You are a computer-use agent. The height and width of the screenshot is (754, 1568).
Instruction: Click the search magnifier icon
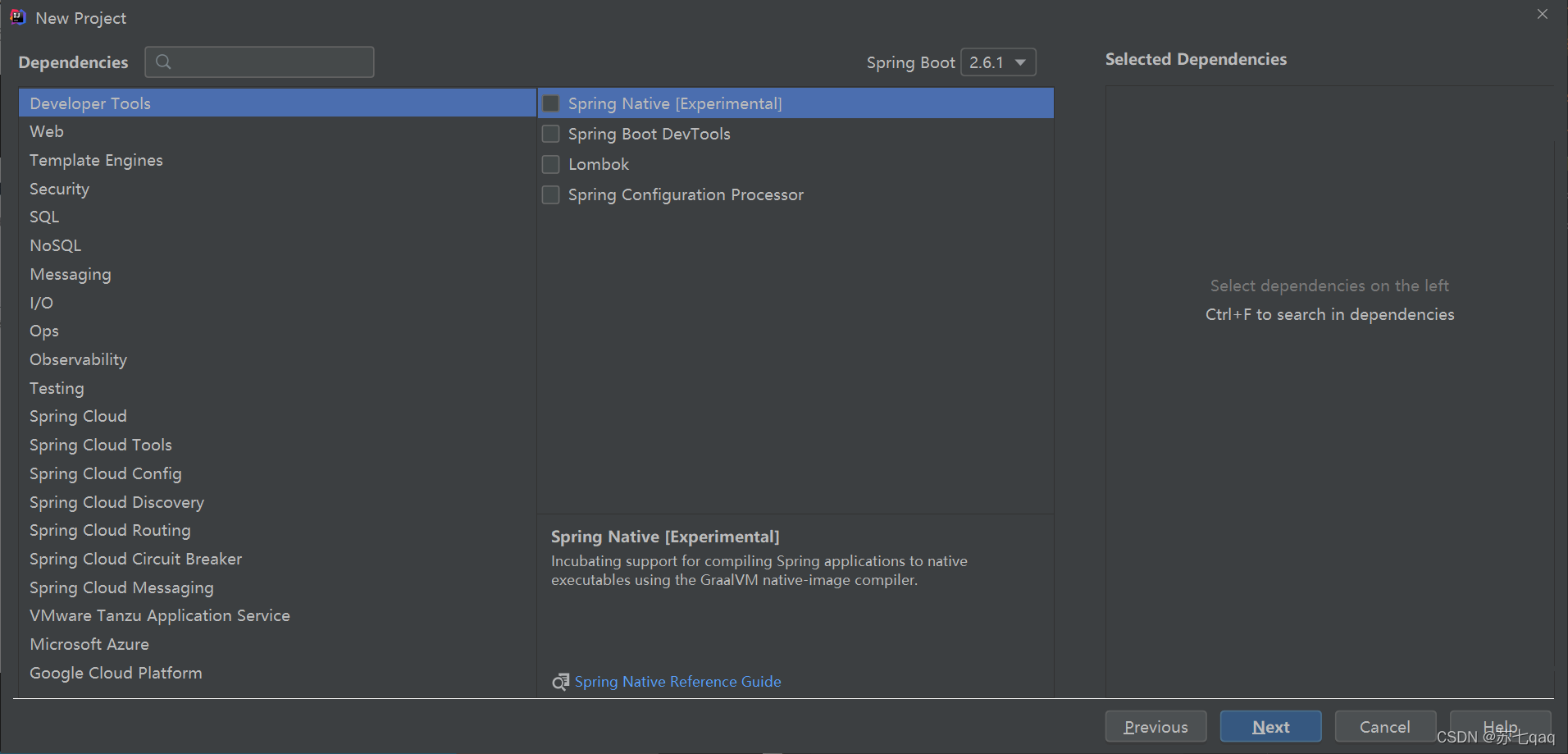coord(163,62)
